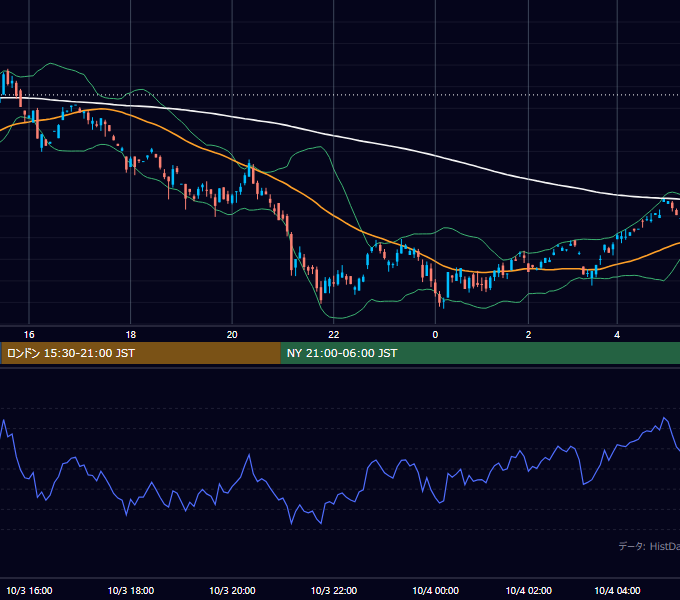680x600 pixels.
Task: Click the 10/3 22:00 time label
Action: [333, 590]
